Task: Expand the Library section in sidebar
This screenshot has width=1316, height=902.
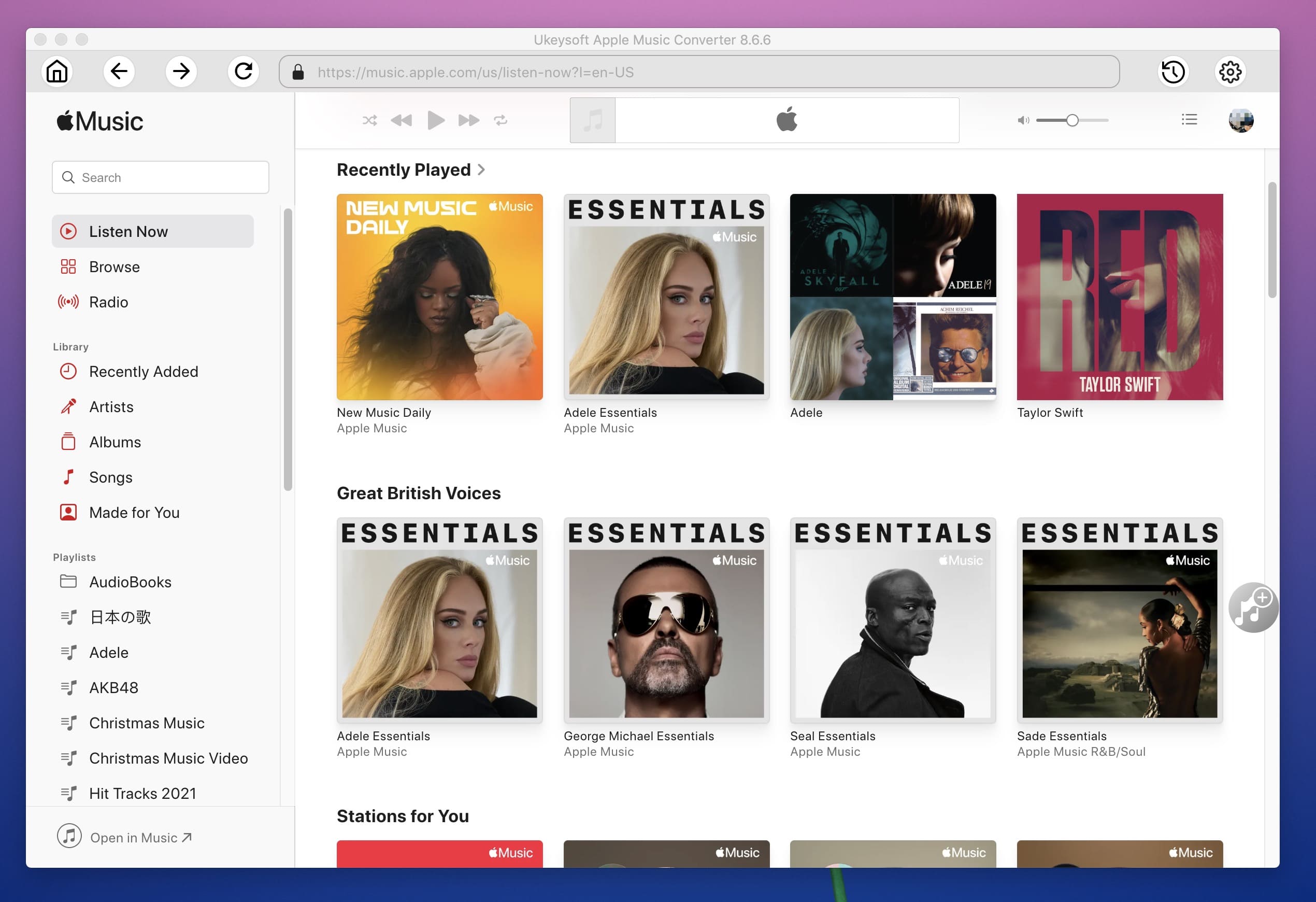Action: pyautogui.click(x=71, y=346)
